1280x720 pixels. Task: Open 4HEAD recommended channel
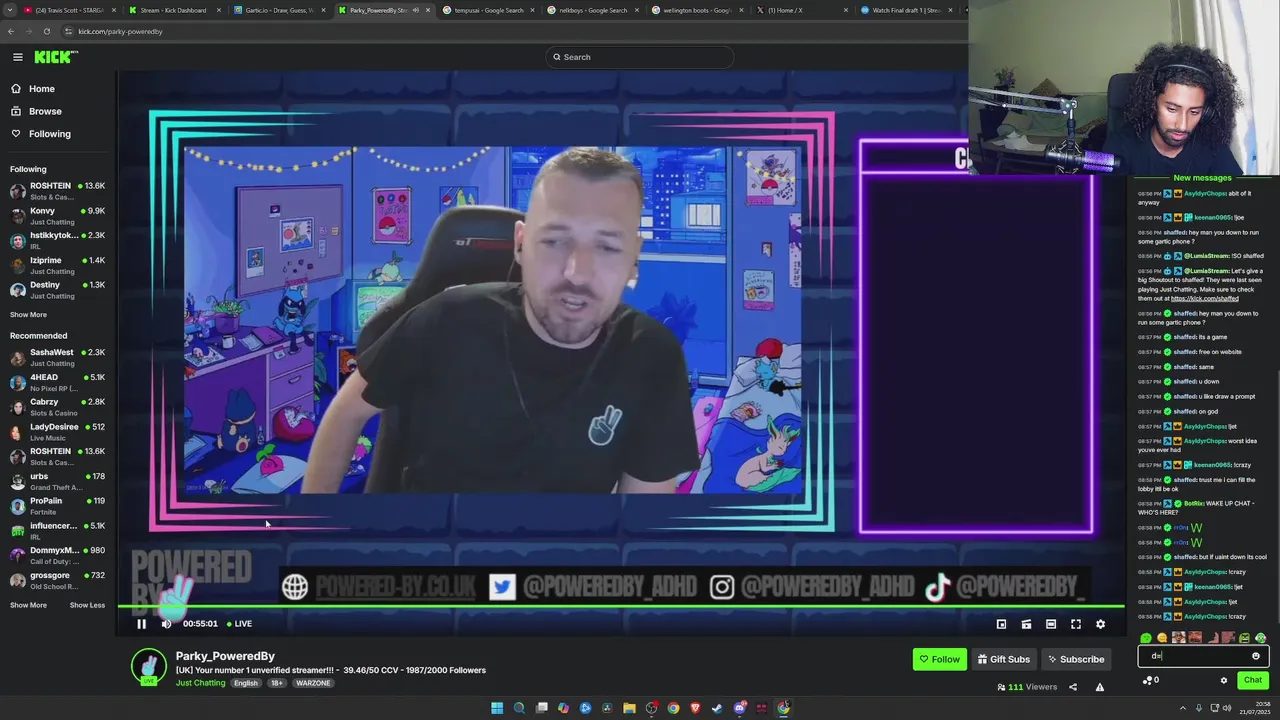pos(57,382)
